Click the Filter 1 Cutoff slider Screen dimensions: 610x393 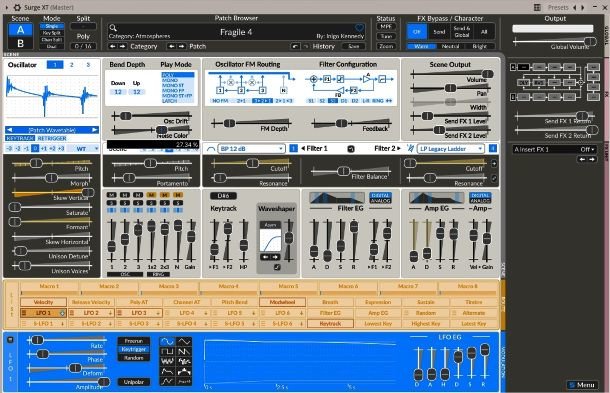(251, 163)
